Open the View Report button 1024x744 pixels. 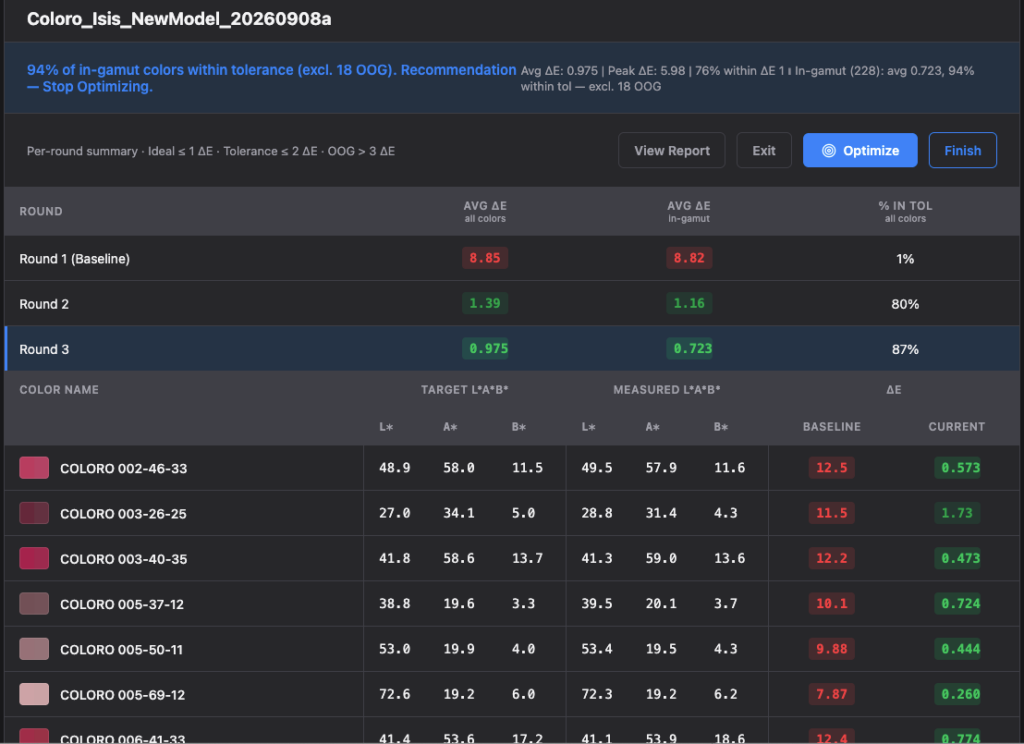click(671, 150)
